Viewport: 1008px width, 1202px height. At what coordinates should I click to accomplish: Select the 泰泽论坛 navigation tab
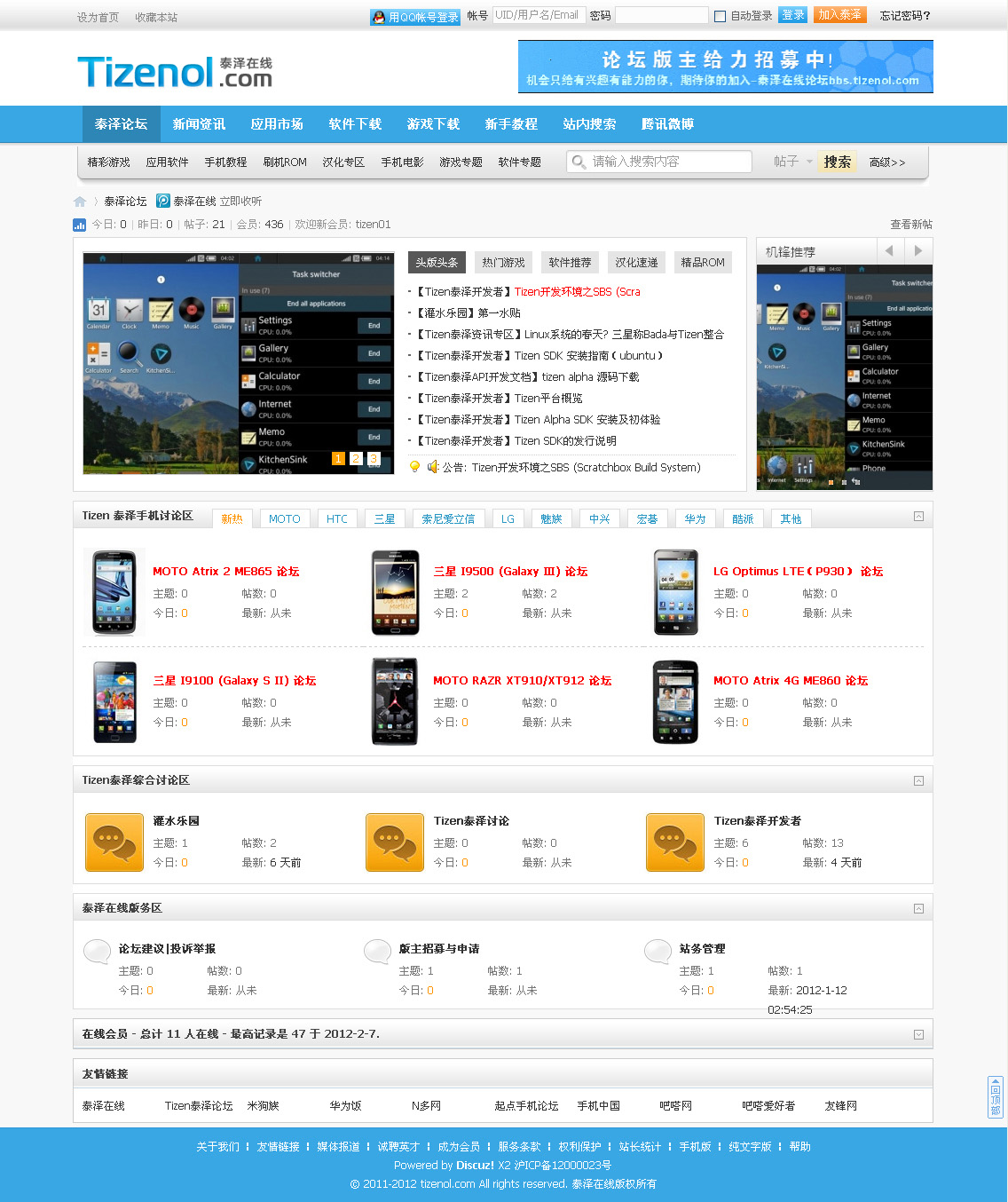coord(122,124)
